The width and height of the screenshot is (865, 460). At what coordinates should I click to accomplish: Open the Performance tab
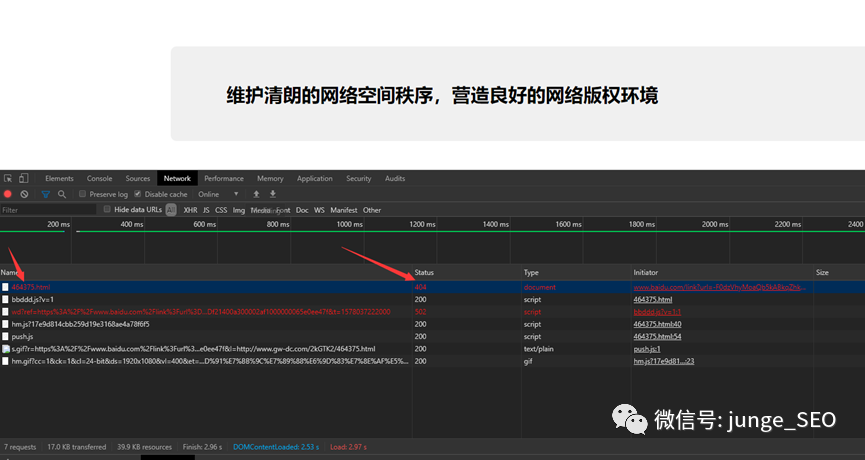coord(223,178)
